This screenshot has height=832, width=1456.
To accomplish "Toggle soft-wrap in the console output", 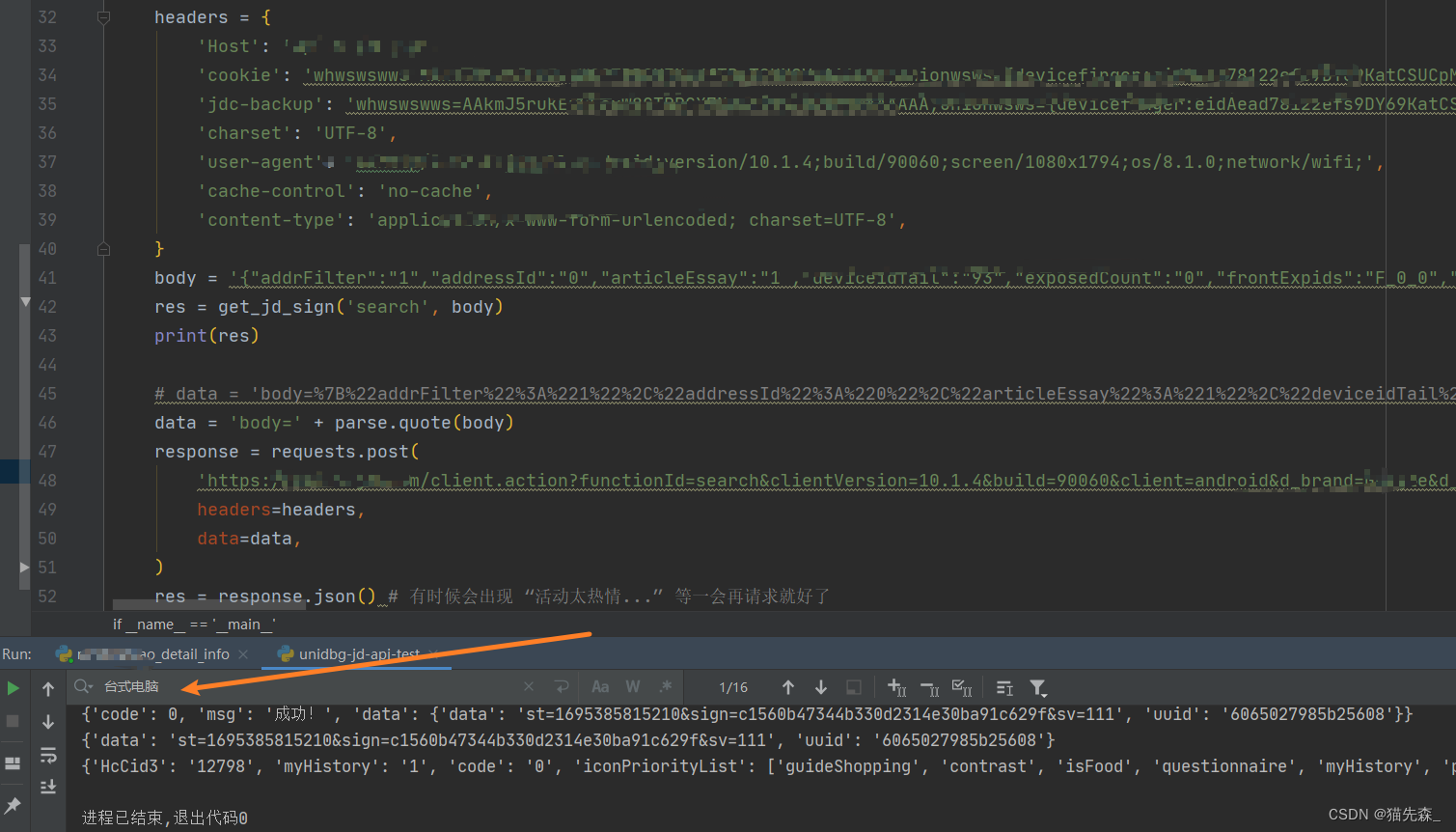I will 48,756.
